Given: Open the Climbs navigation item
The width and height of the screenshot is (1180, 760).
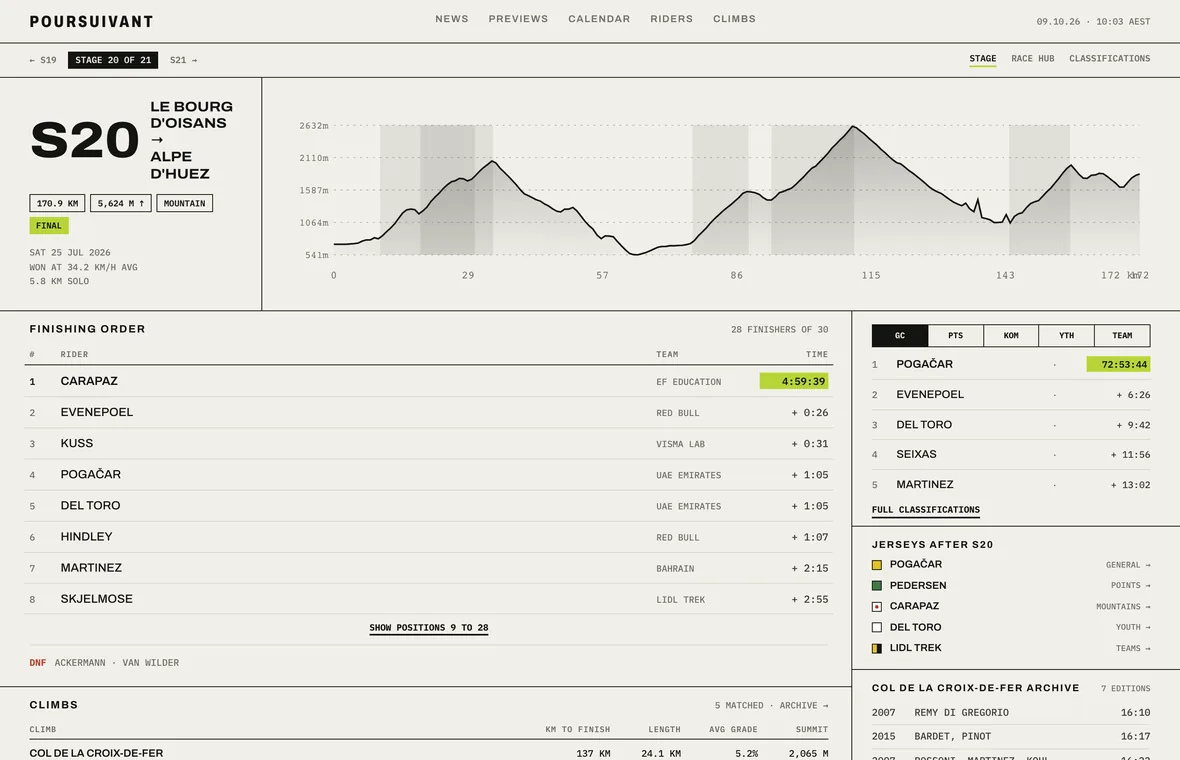Looking at the screenshot, I should point(734,19).
